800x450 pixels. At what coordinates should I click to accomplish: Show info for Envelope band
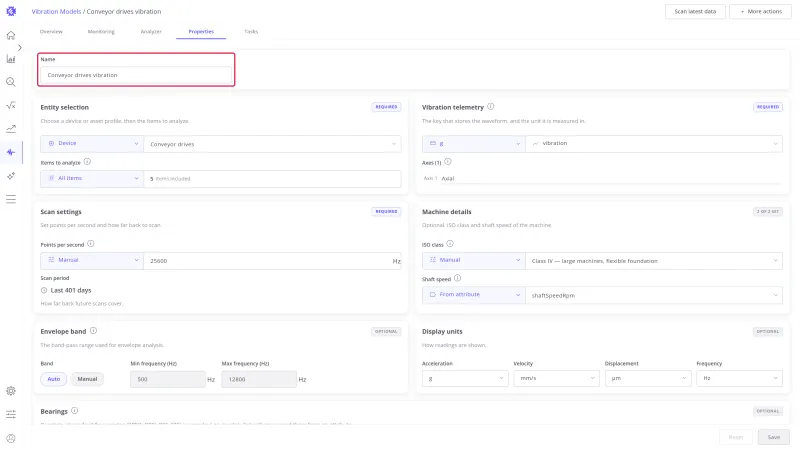[93, 331]
